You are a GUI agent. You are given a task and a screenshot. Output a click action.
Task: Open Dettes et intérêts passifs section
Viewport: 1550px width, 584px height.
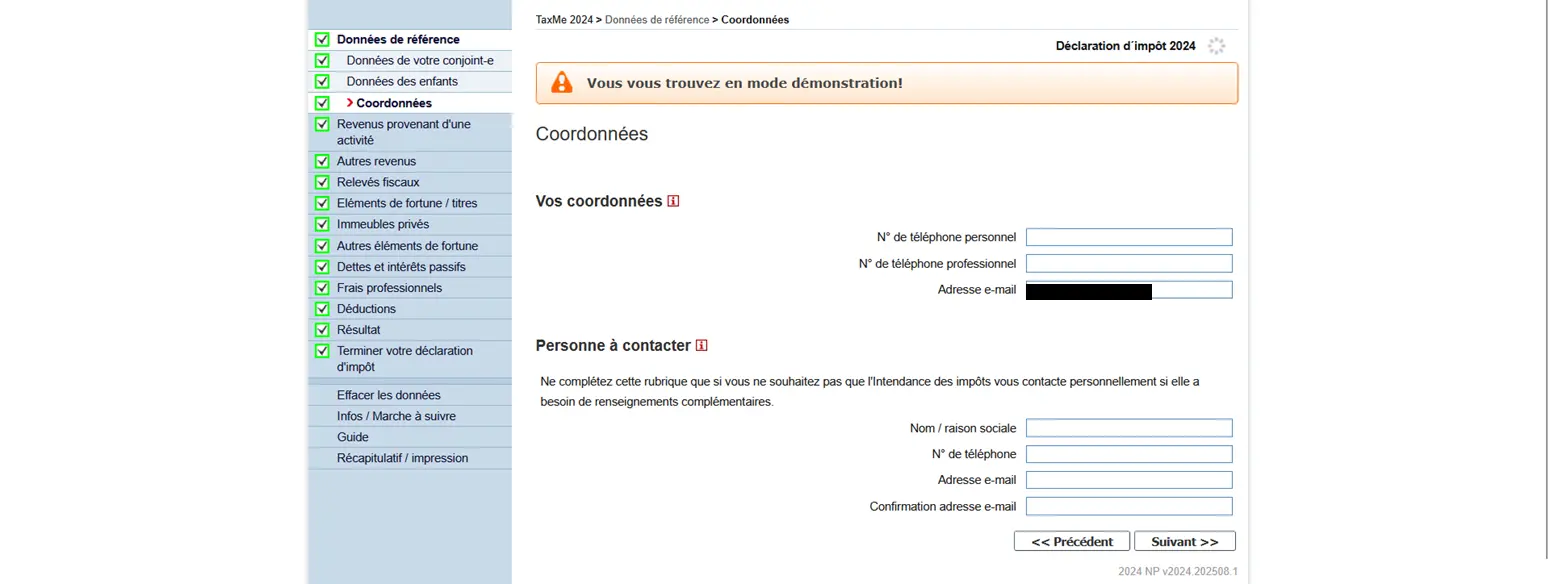[x=401, y=266]
